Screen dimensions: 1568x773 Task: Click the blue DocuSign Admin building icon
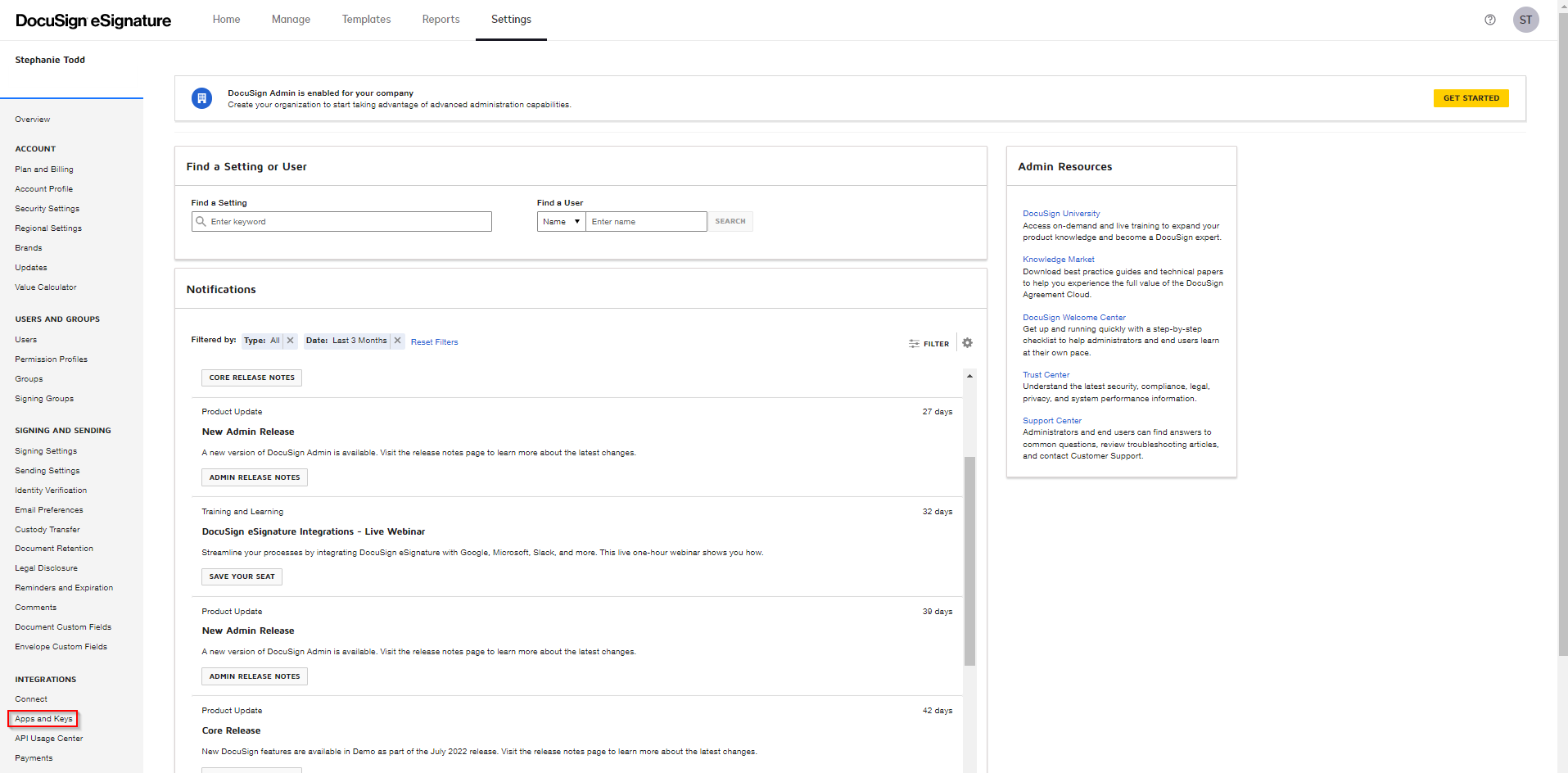point(201,98)
